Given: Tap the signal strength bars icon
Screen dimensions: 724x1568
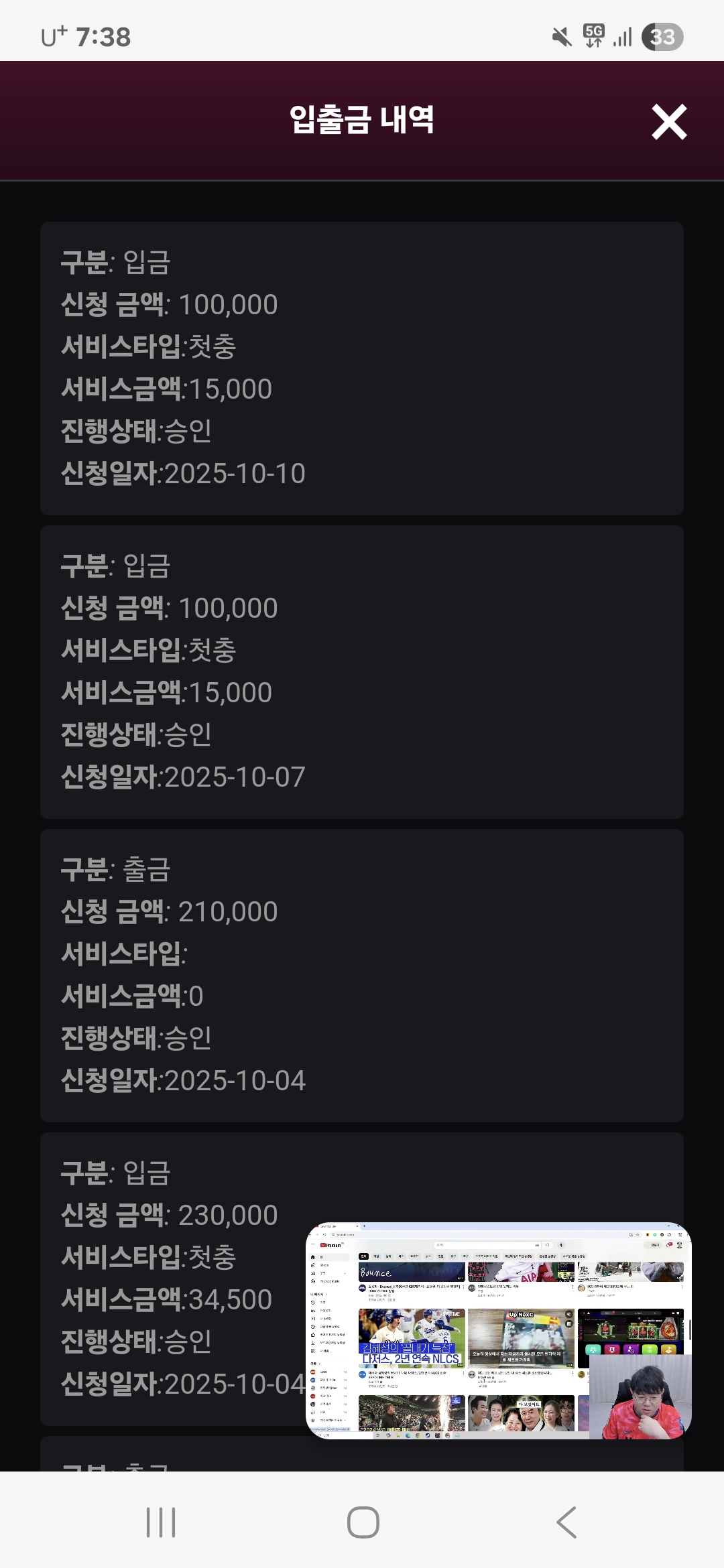Looking at the screenshot, I should tap(622, 37).
